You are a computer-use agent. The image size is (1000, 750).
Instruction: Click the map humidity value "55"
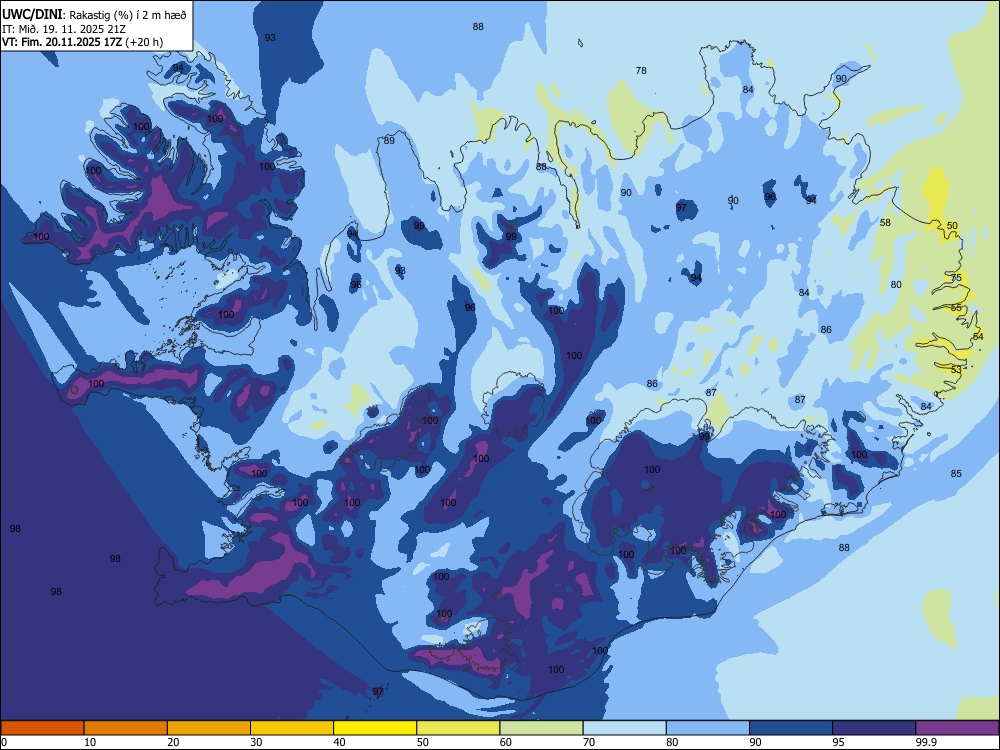pyautogui.click(x=956, y=307)
